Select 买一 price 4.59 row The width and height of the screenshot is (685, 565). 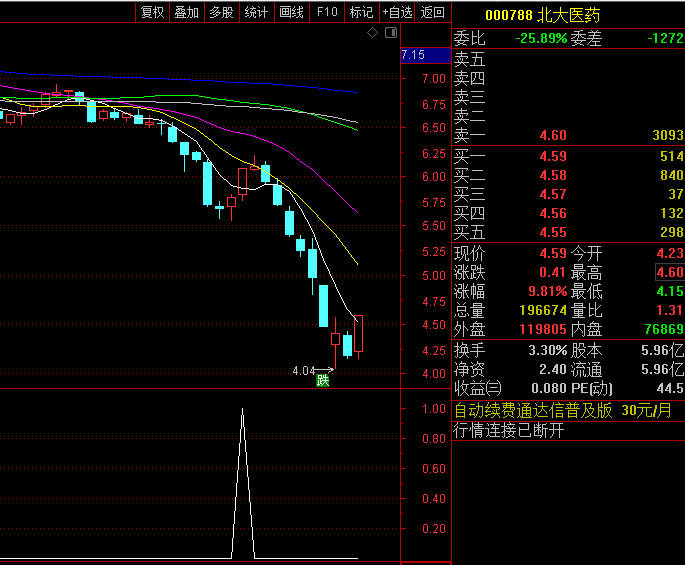click(568, 156)
